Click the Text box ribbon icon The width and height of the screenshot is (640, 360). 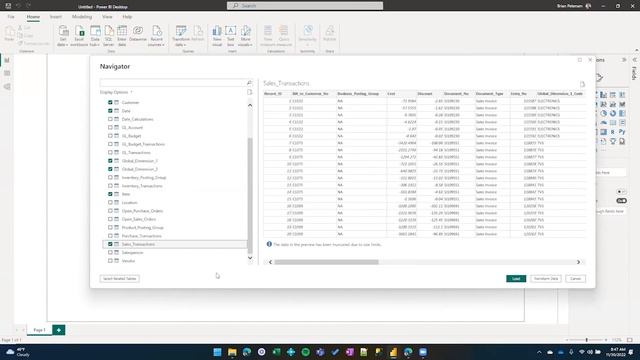tap(231, 31)
